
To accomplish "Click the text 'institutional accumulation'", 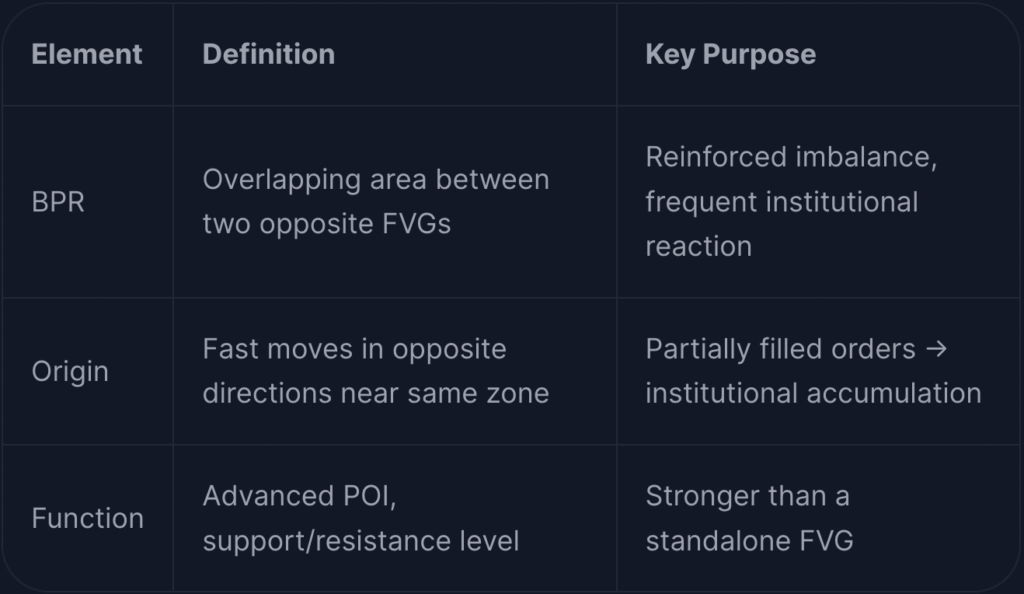I will tap(813, 394).
